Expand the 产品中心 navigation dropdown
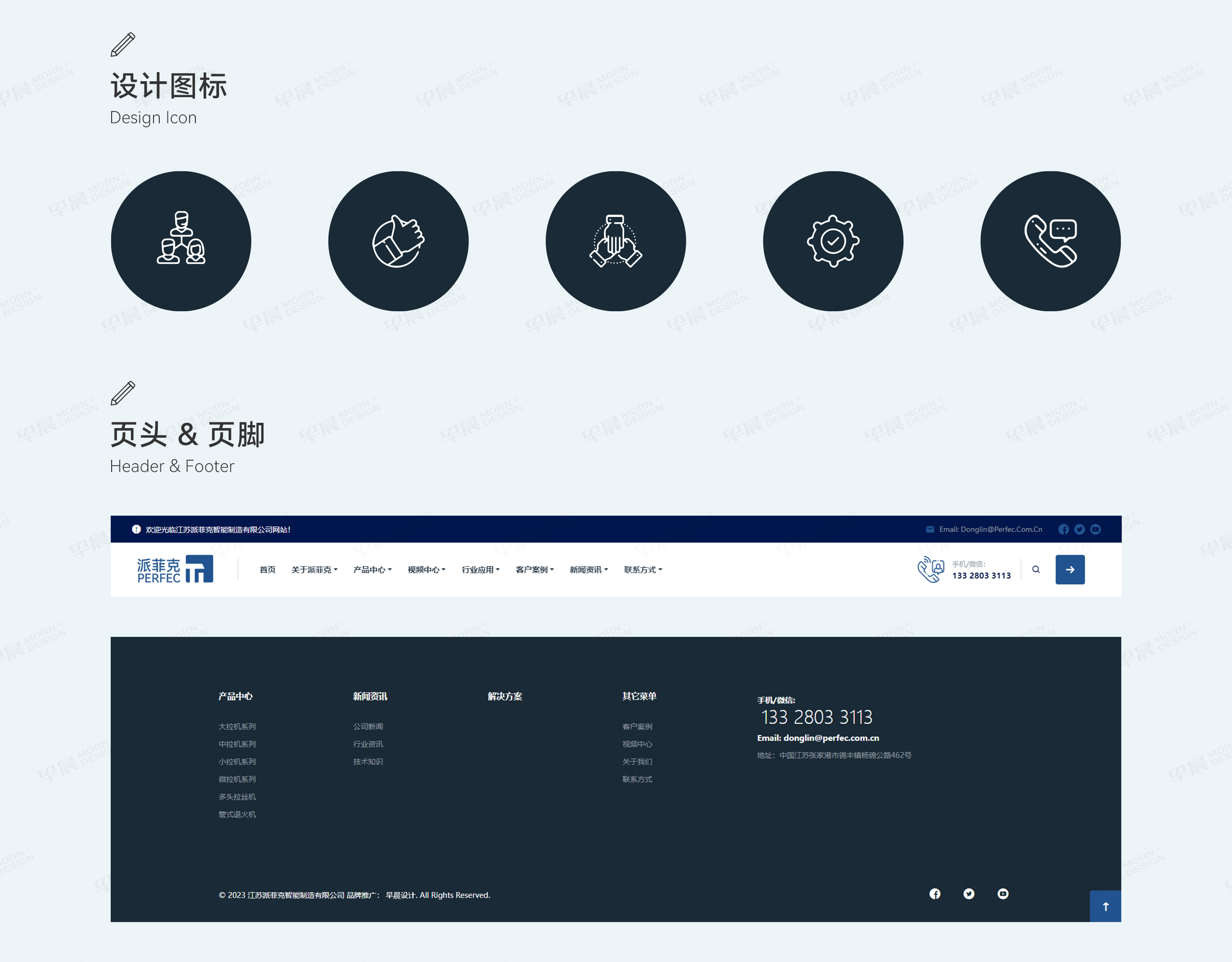 pos(371,569)
